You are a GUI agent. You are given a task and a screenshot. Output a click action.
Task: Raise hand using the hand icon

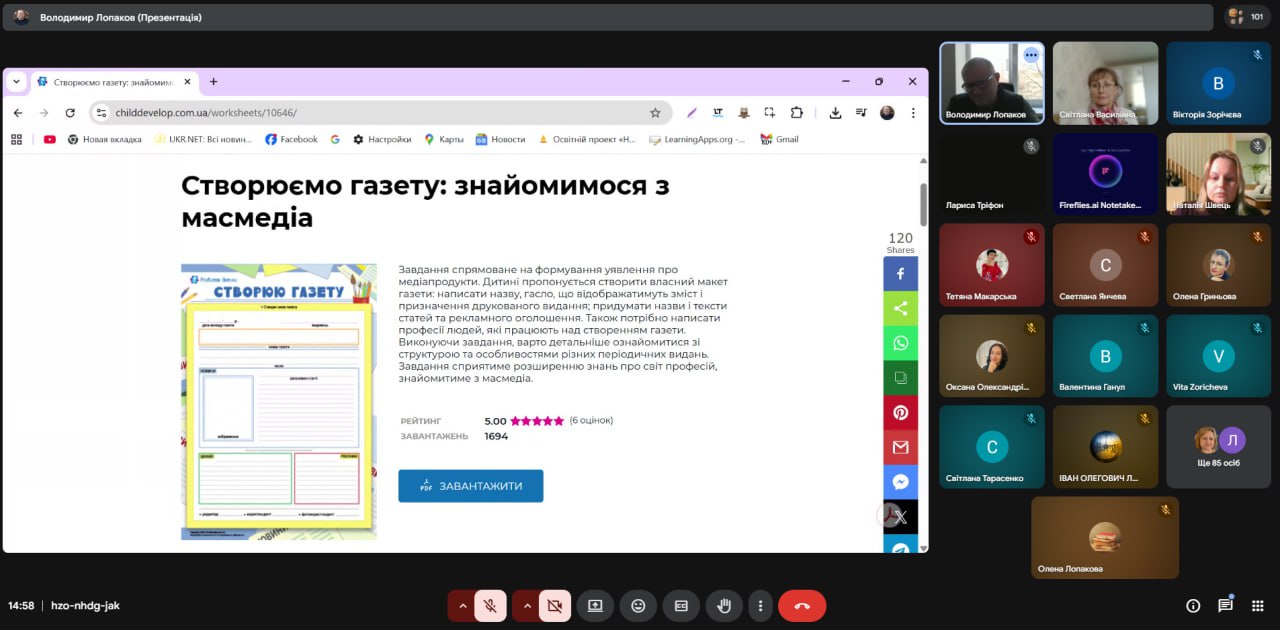click(x=723, y=606)
